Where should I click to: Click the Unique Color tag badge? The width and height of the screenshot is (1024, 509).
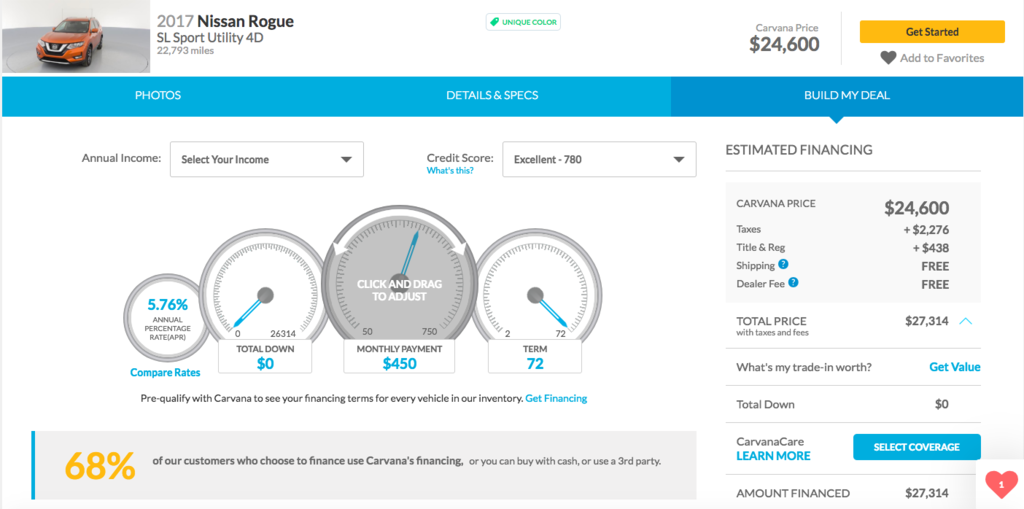523,22
